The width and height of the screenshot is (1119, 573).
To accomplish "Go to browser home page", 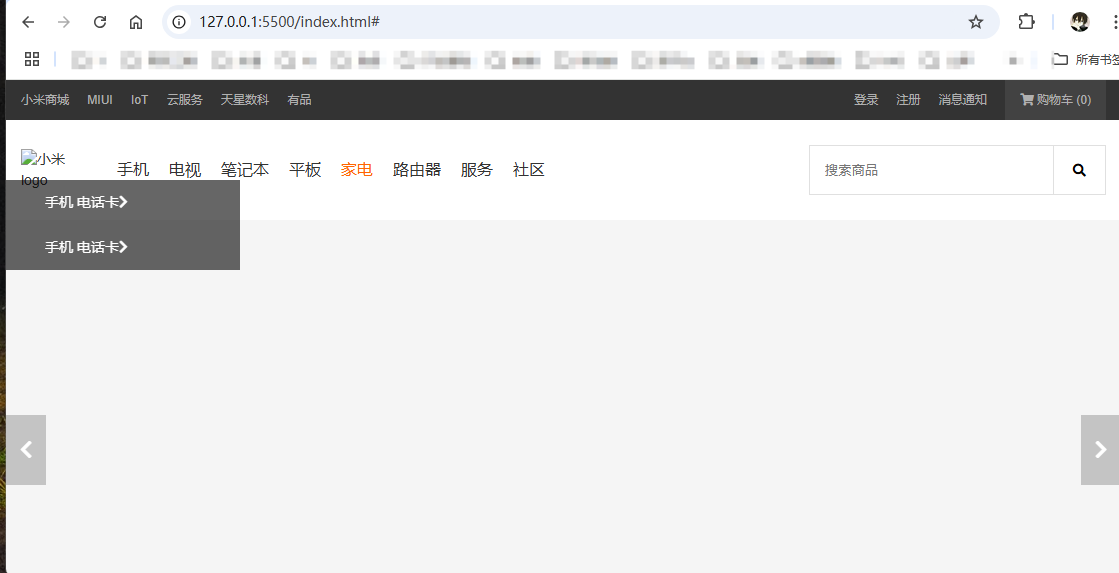I will click(x=136, y=22).
